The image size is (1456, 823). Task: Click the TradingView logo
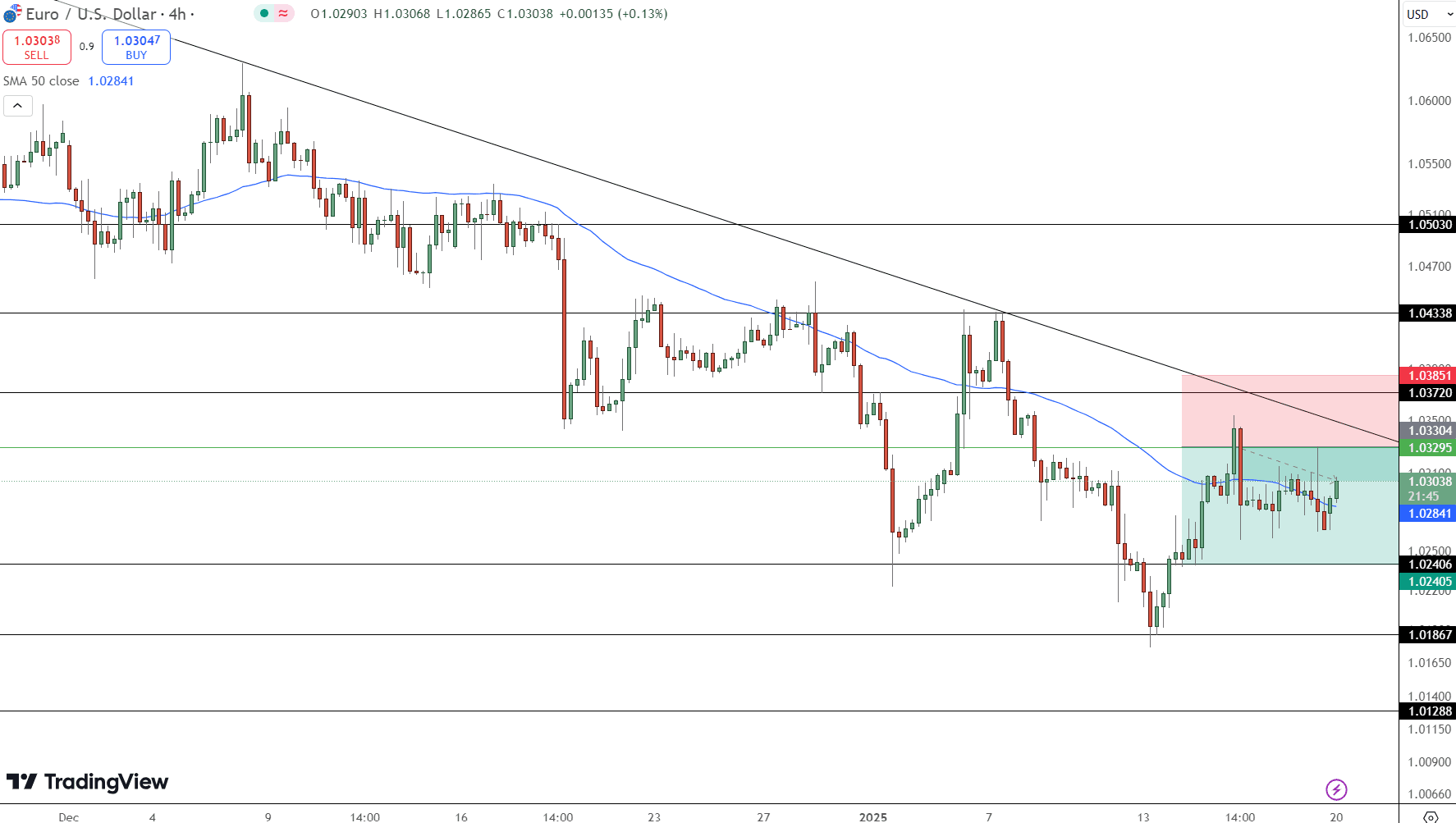pyautogui.click(x=87, y=781)
